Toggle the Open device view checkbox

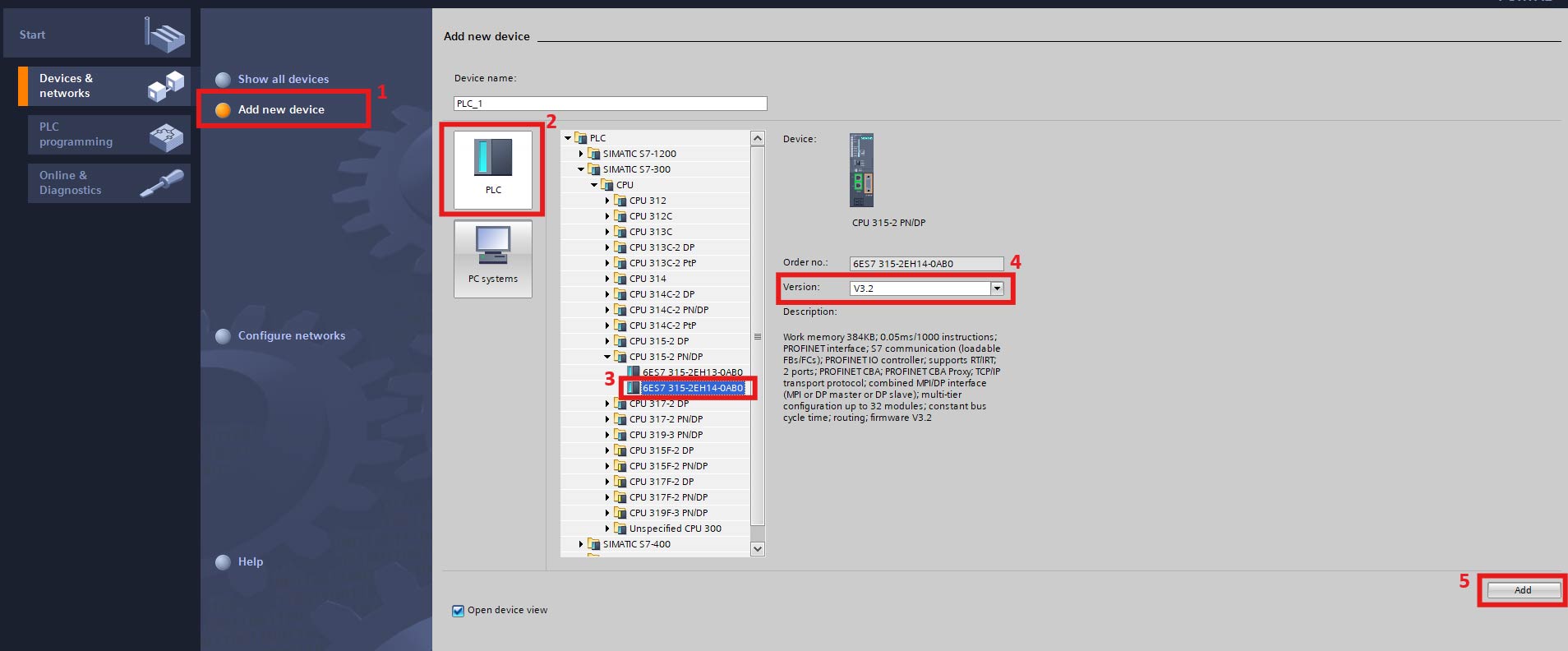pyautogui.click(x=459, y=611)
